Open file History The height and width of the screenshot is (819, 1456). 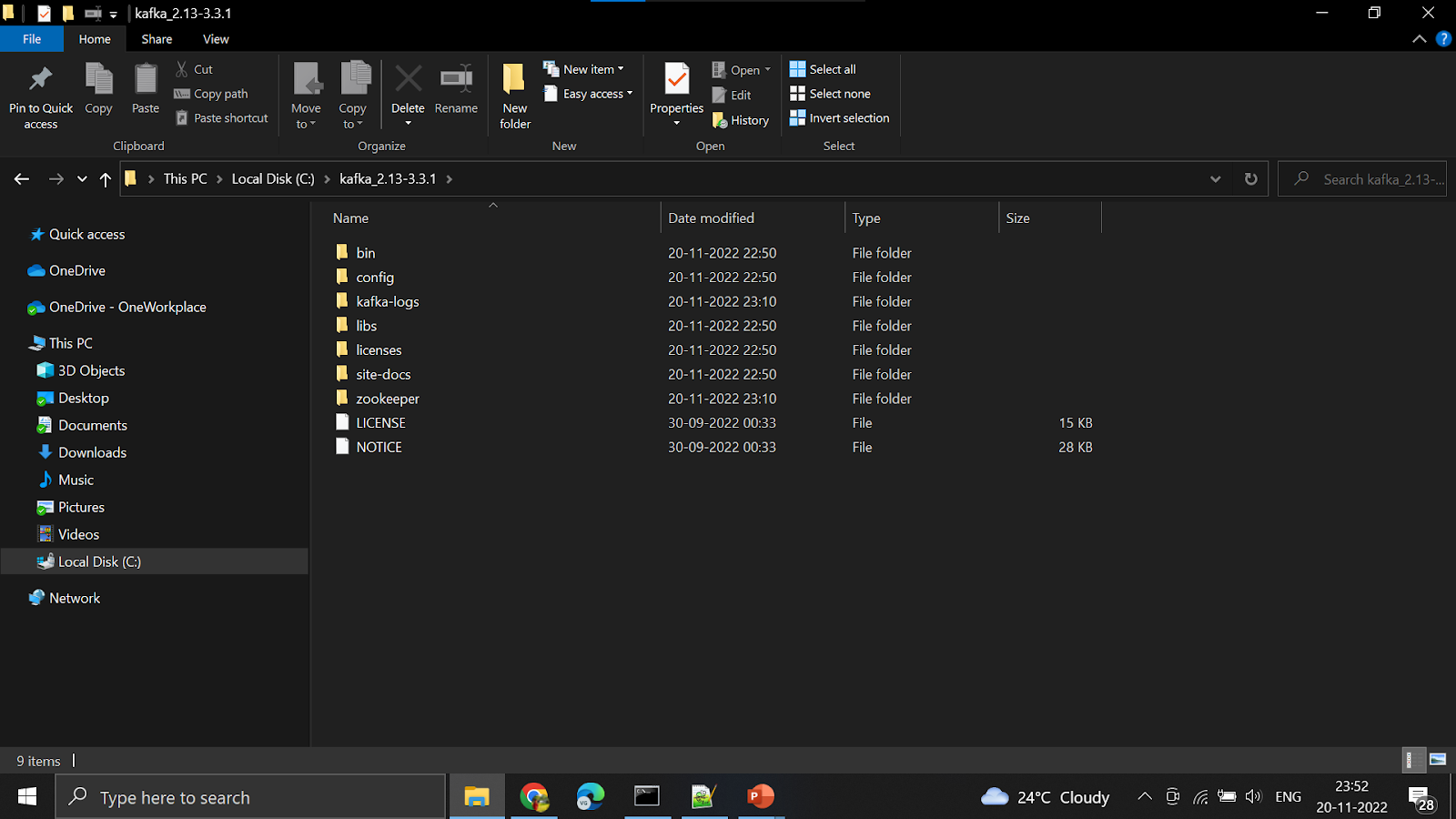point(741,120)
